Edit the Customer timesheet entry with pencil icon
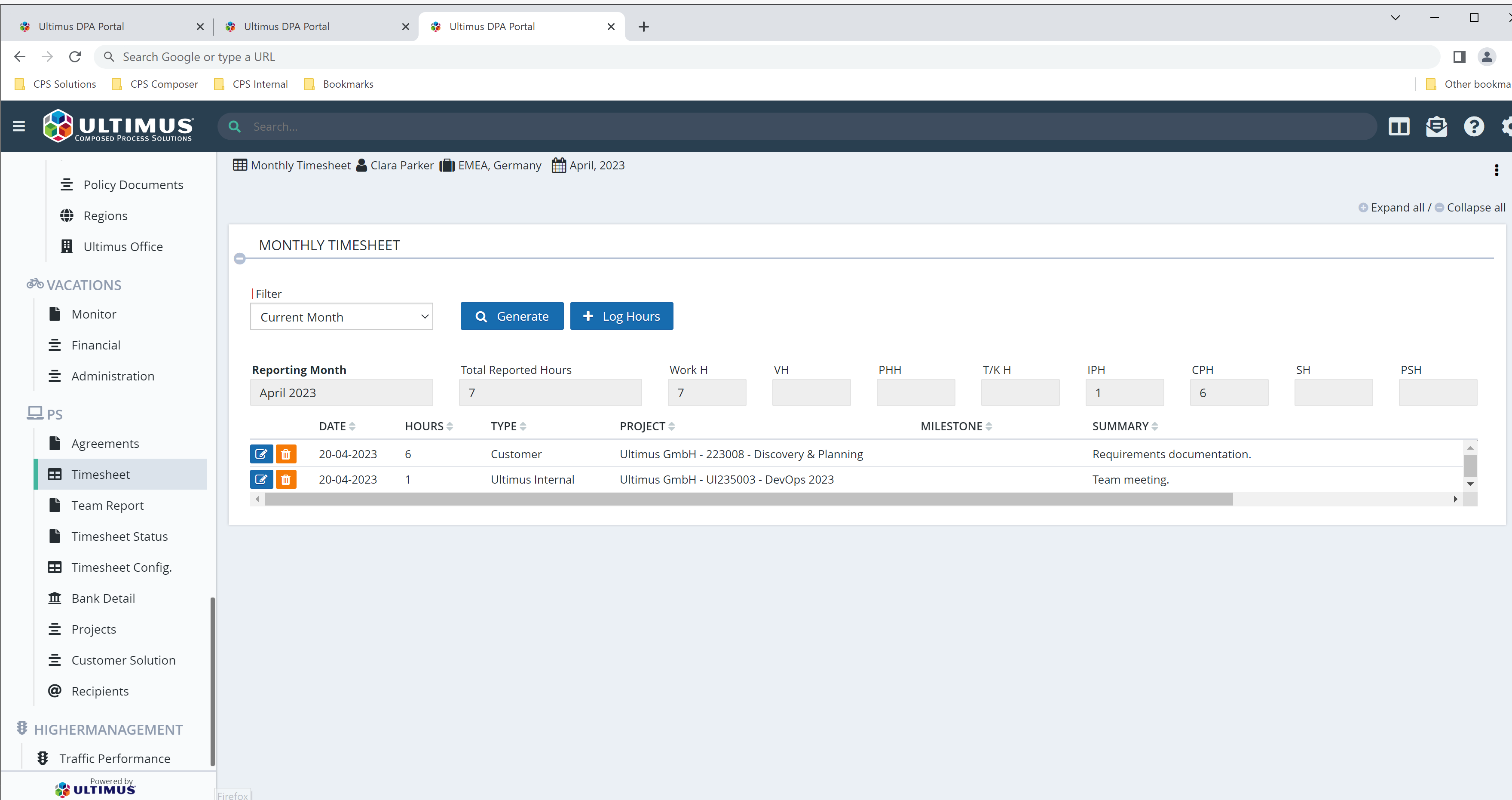Screen dimensions: 1512x800 pos(261,454)
